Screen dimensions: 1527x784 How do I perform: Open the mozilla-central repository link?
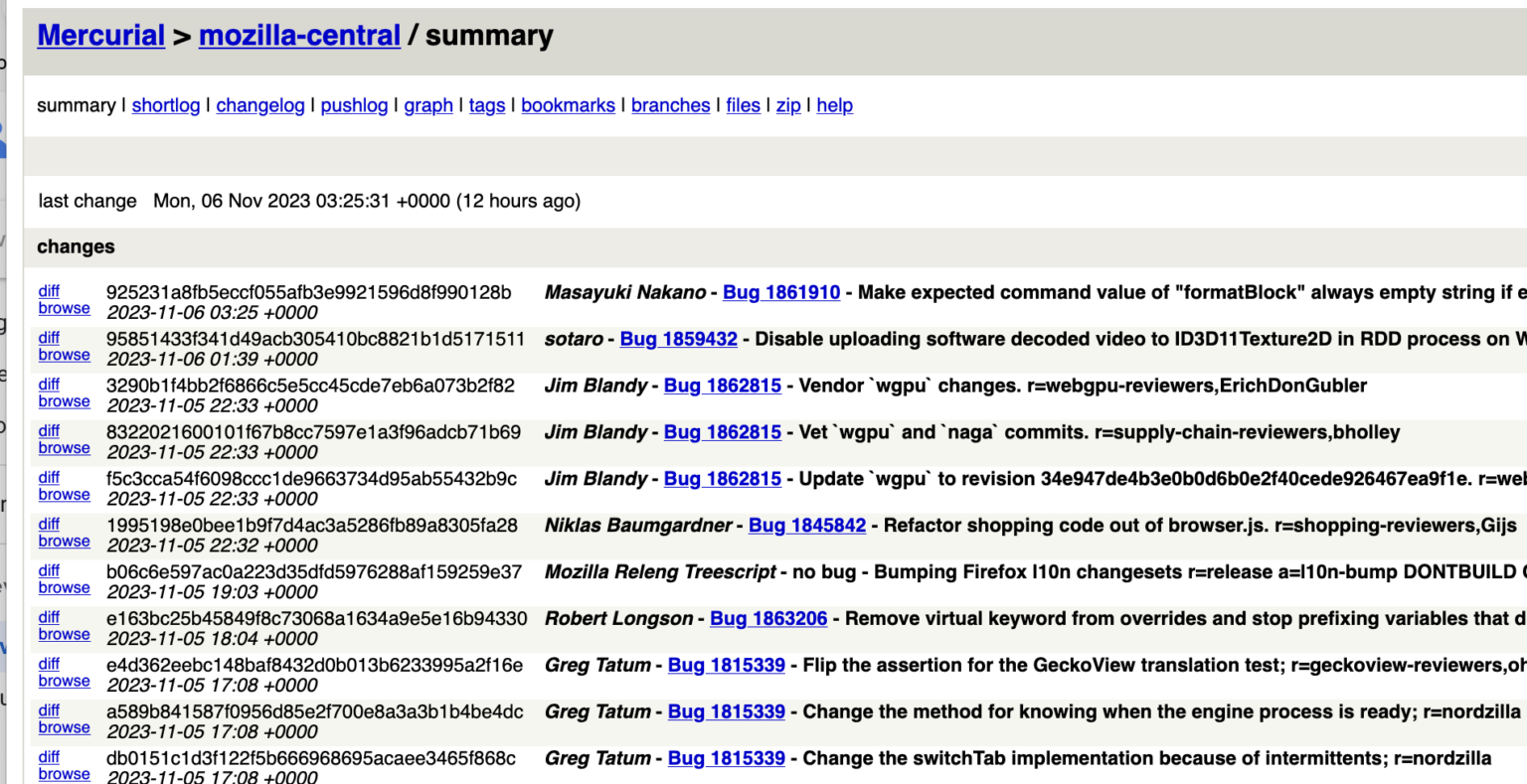pyautogui.click(x=298, y=35)
